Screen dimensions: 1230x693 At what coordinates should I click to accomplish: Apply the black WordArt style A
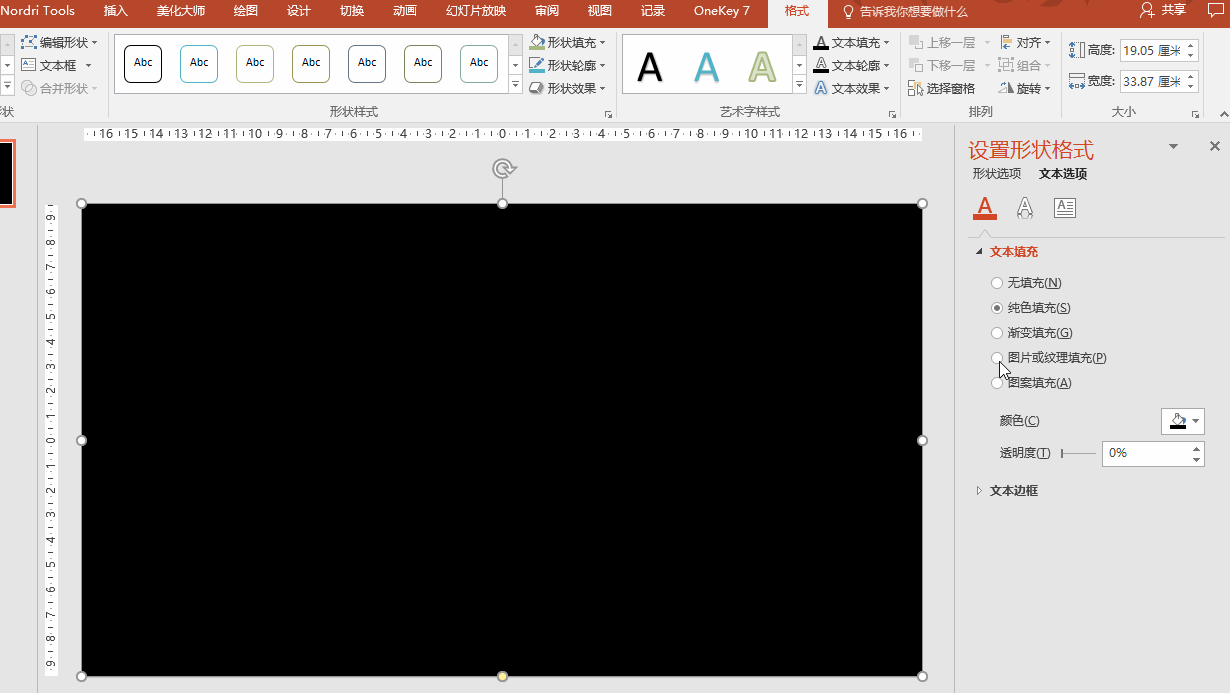650,67
